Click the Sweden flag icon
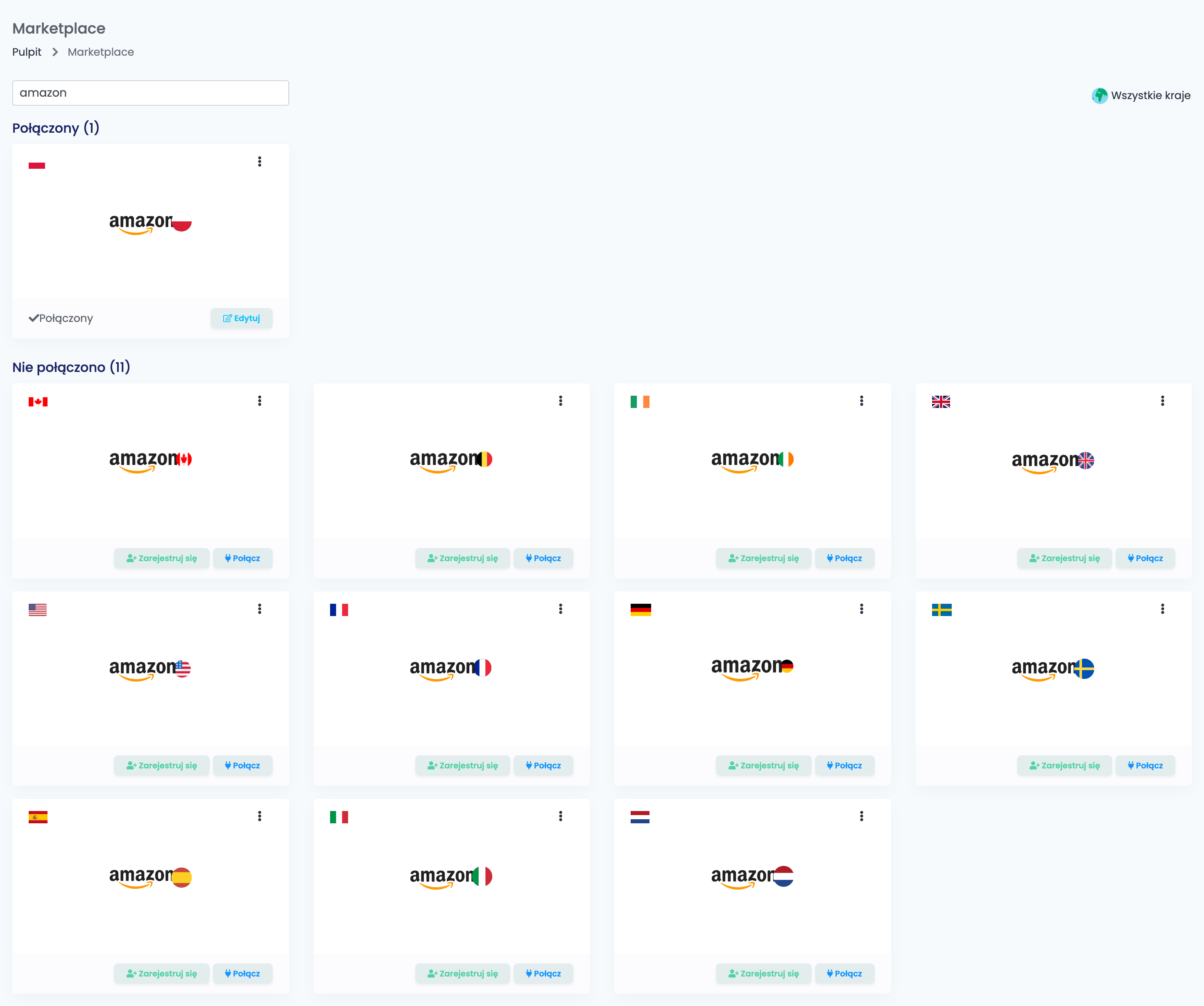 (941, 609)
